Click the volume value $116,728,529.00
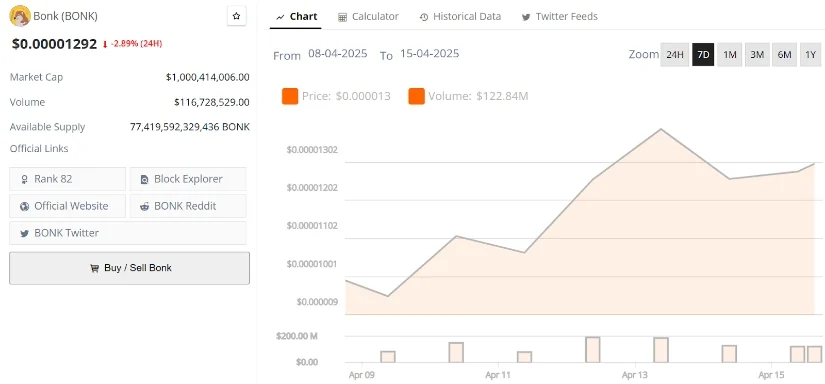This screenshot has width=825, height=384. (x=212, y=102)
